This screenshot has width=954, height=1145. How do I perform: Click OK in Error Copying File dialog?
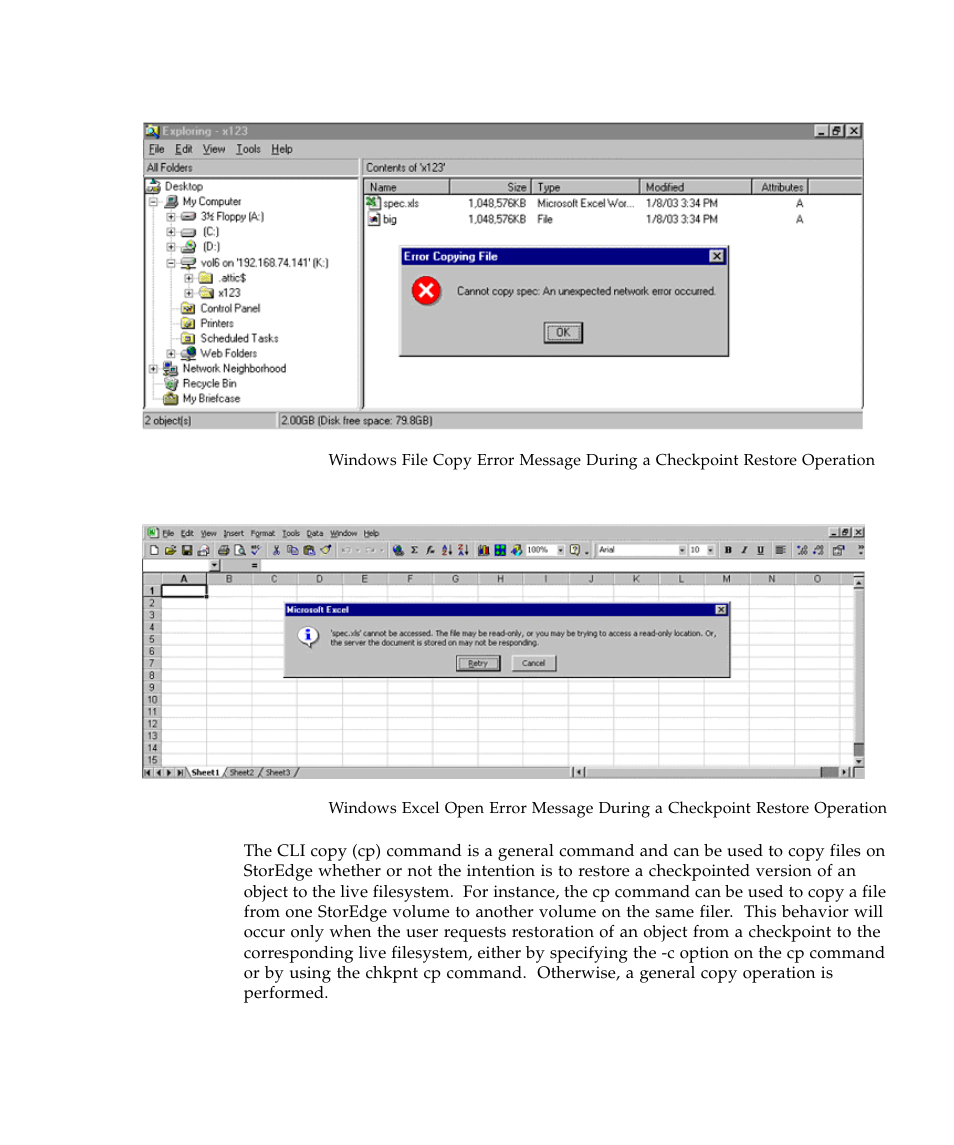[x=563, y=332]
